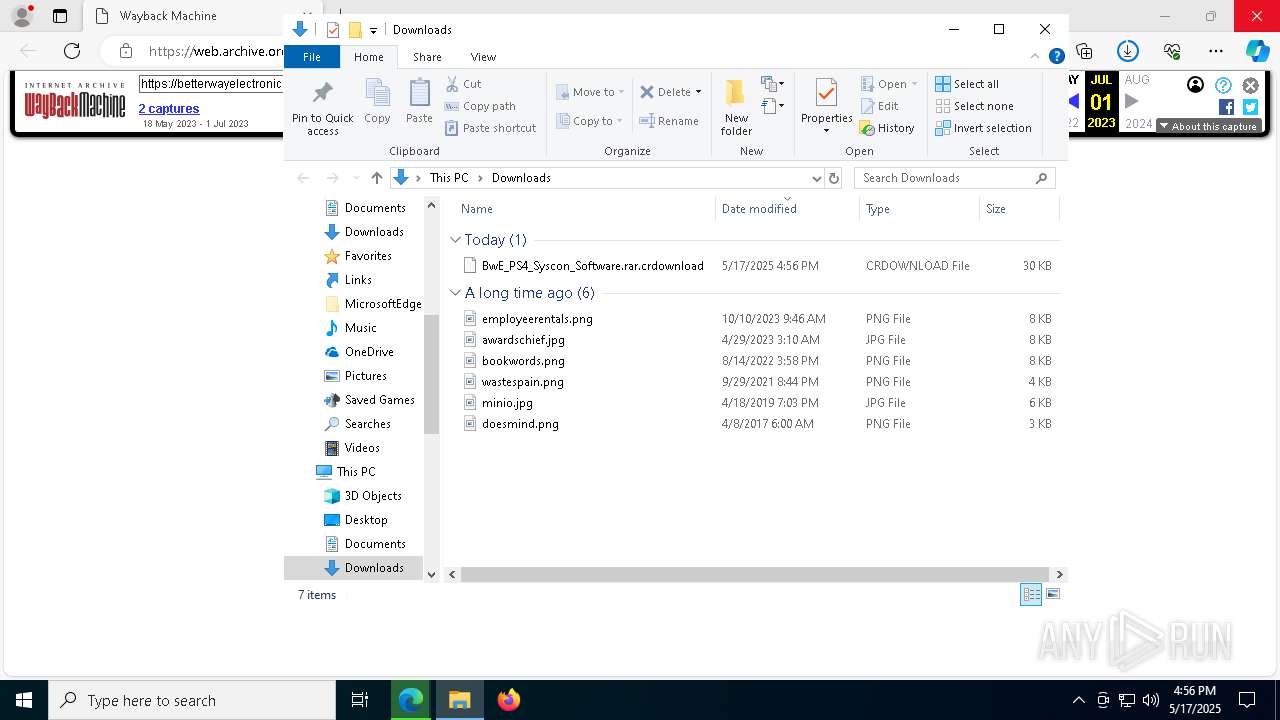Expand the Open button dropdown
The image size is (1280, 720).
point(914,84)
